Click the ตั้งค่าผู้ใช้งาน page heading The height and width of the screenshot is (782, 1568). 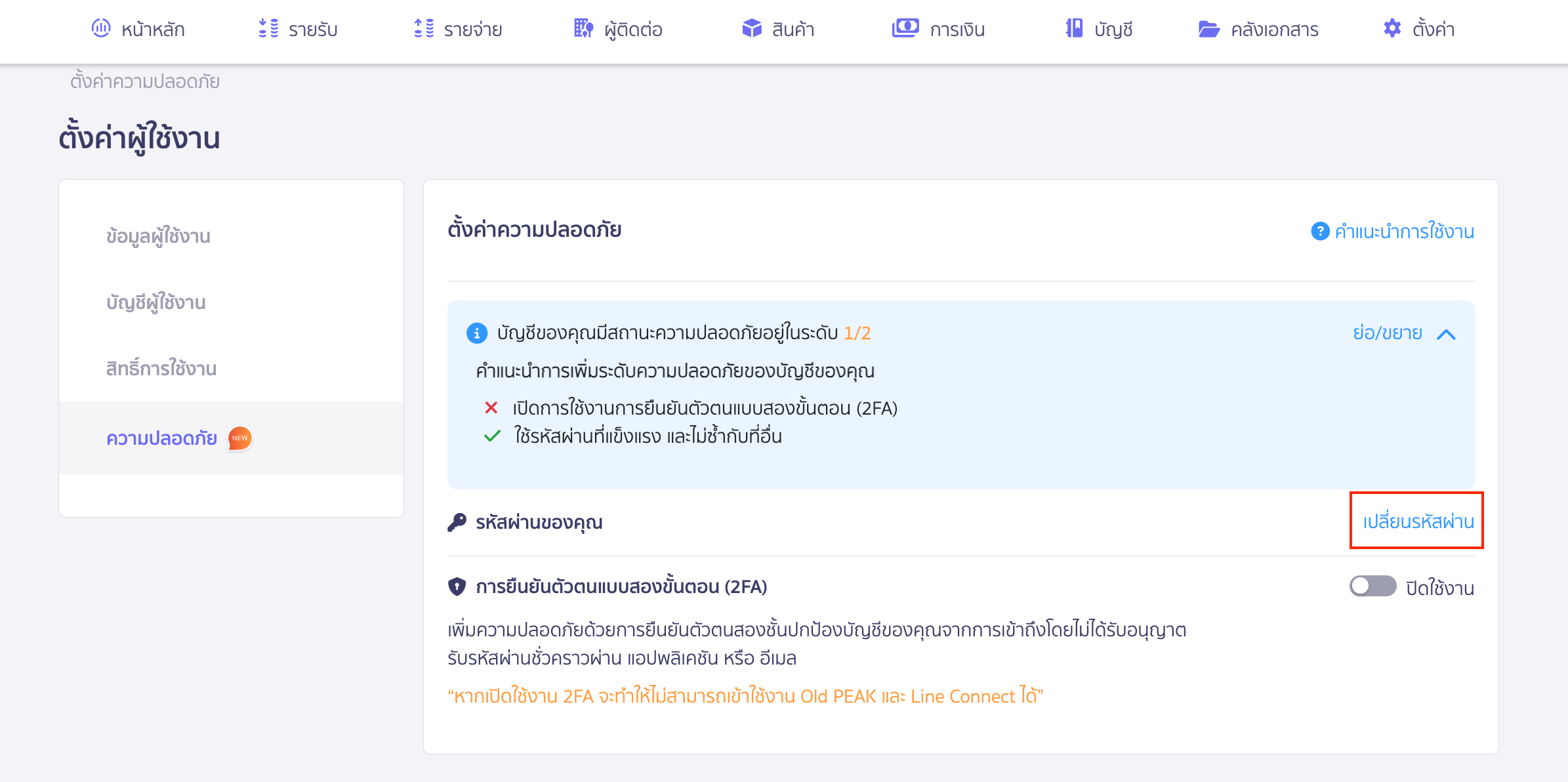(x=139, y=138)
